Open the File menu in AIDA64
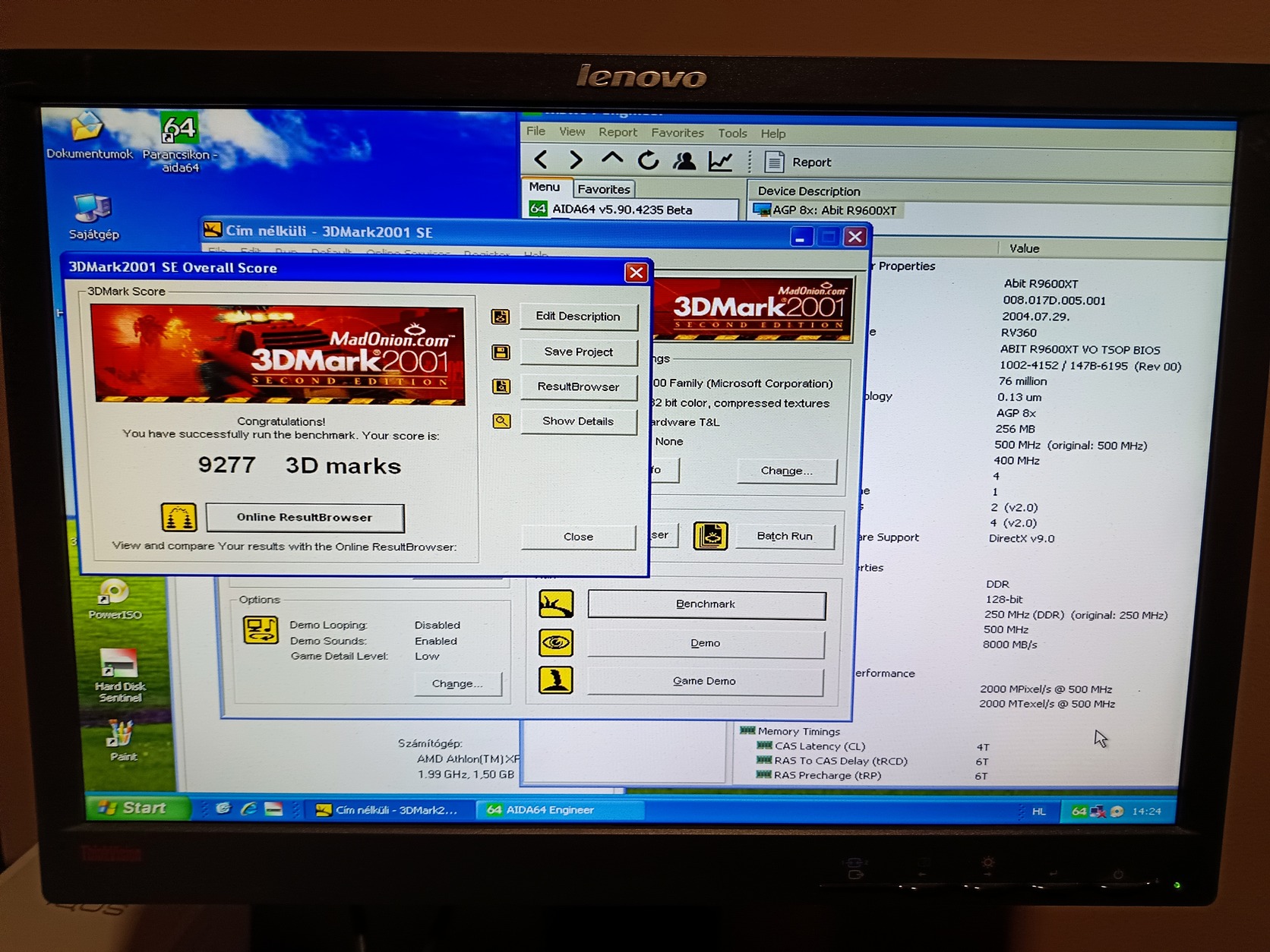This screenshot has width=1270, height=952. pyautogui.click(x=535, y=131)
